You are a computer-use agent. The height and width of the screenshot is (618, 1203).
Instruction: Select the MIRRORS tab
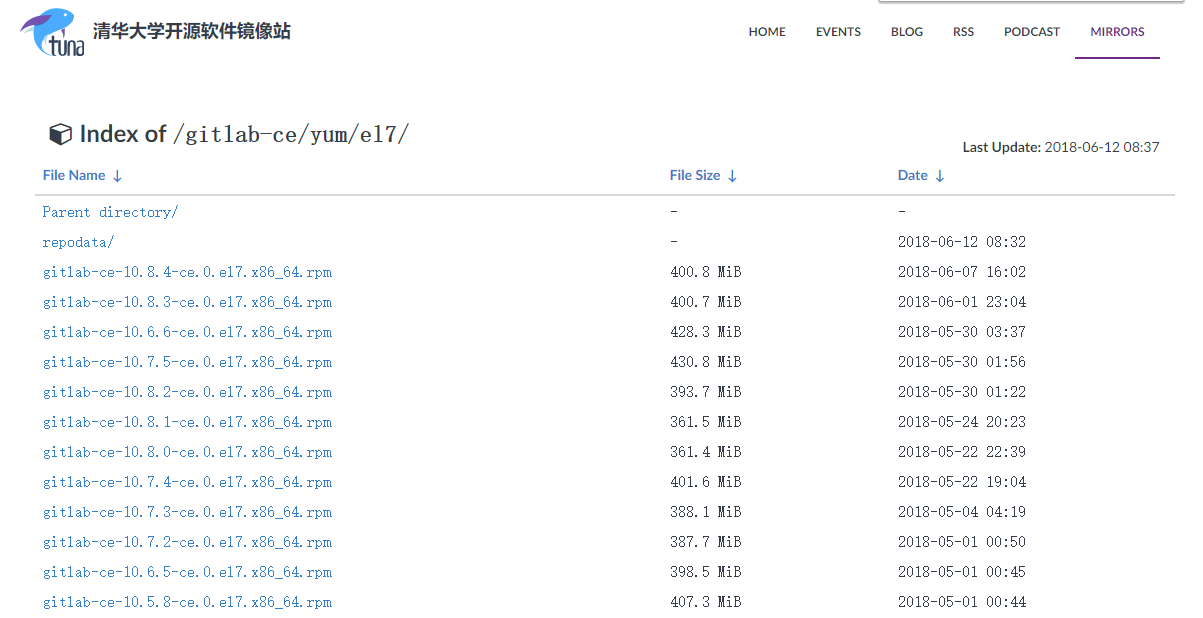click(x=1117, y=32)
